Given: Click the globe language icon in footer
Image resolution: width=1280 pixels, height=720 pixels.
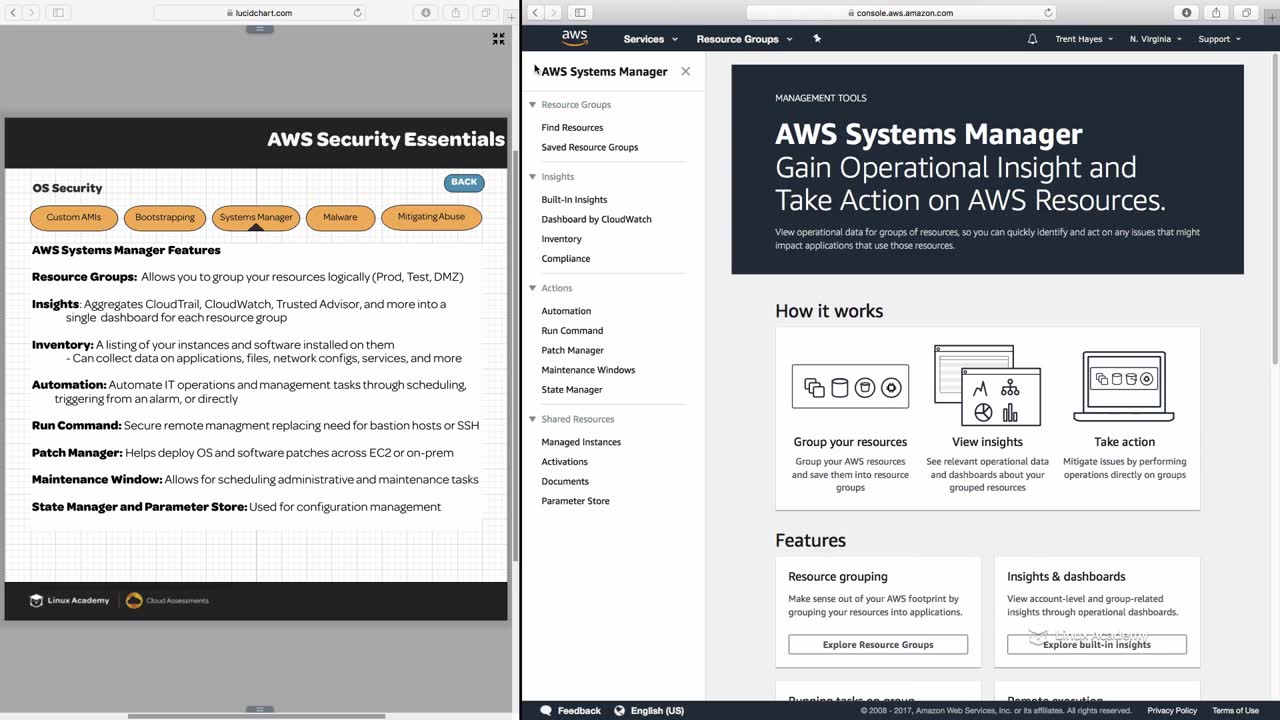Looking at the screenshot, I should pyautogui.click(x=619, y=710).
